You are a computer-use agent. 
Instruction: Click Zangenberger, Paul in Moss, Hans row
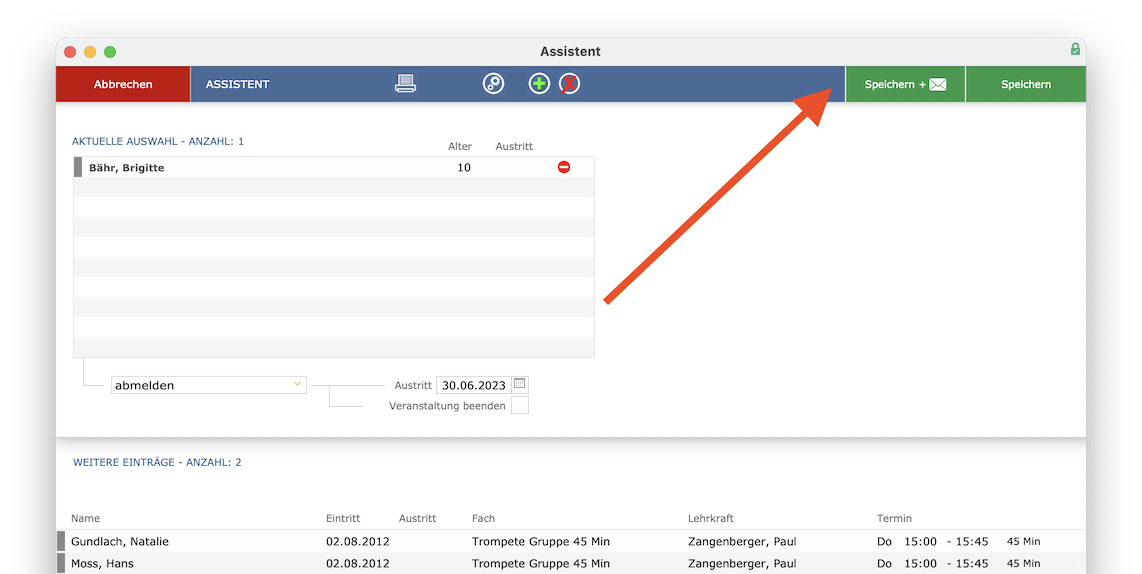point(742,563)
